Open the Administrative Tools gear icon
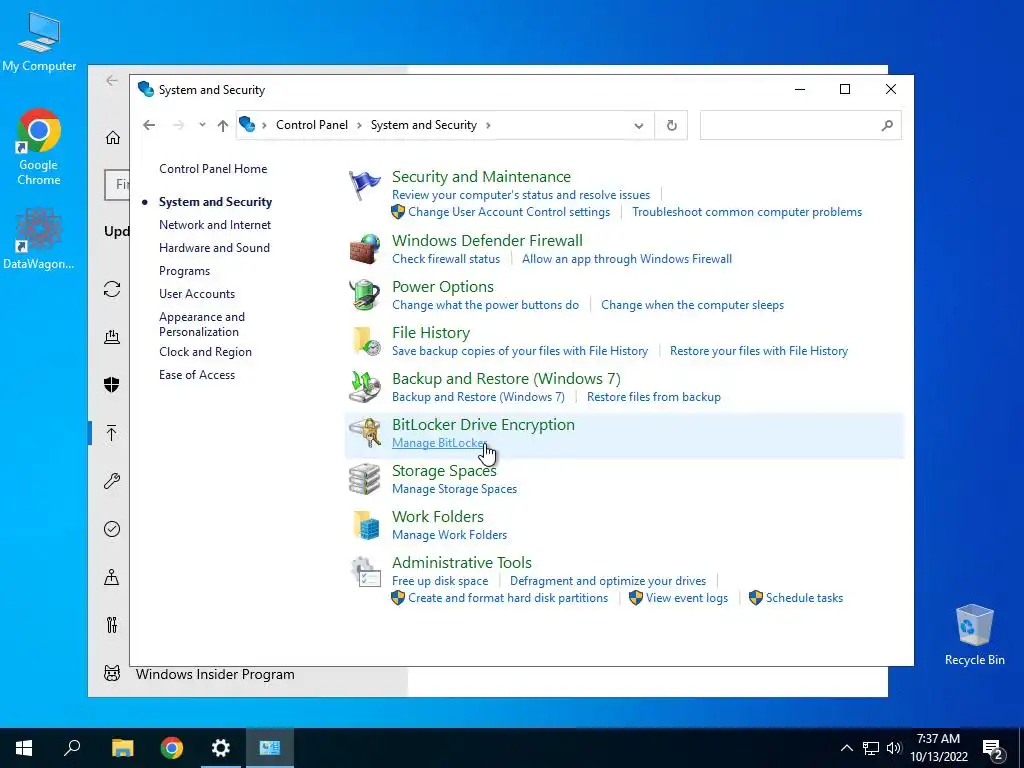Viewport: 1024px width, 768px height. click(x=364, y=571)
